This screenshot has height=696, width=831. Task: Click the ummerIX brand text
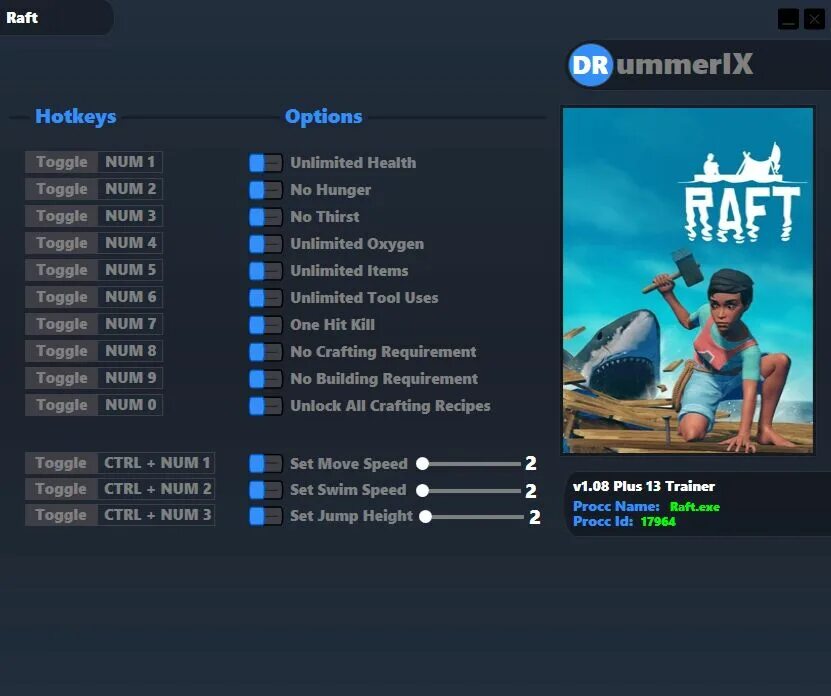(x=684, y=64)
